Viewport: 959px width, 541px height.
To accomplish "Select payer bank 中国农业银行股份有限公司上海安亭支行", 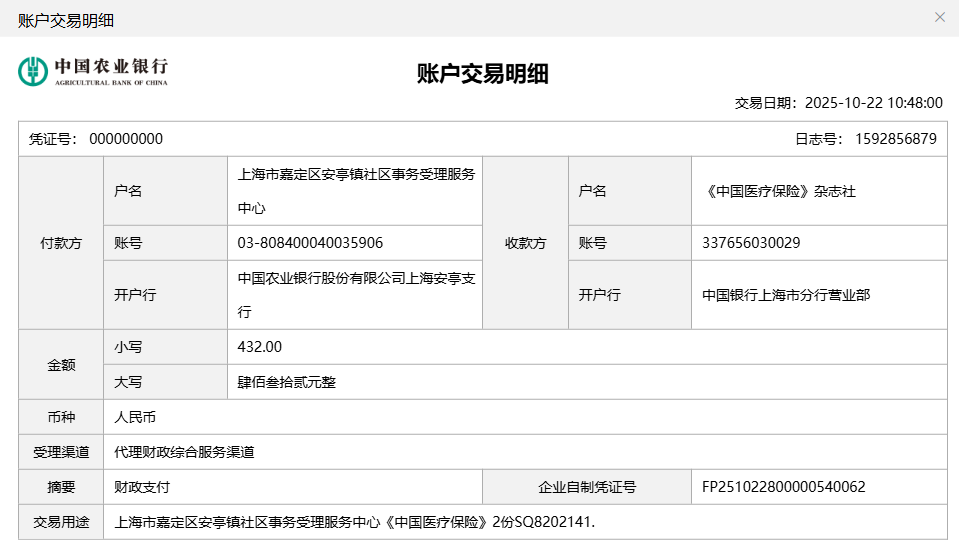I will tap(355, 295).
